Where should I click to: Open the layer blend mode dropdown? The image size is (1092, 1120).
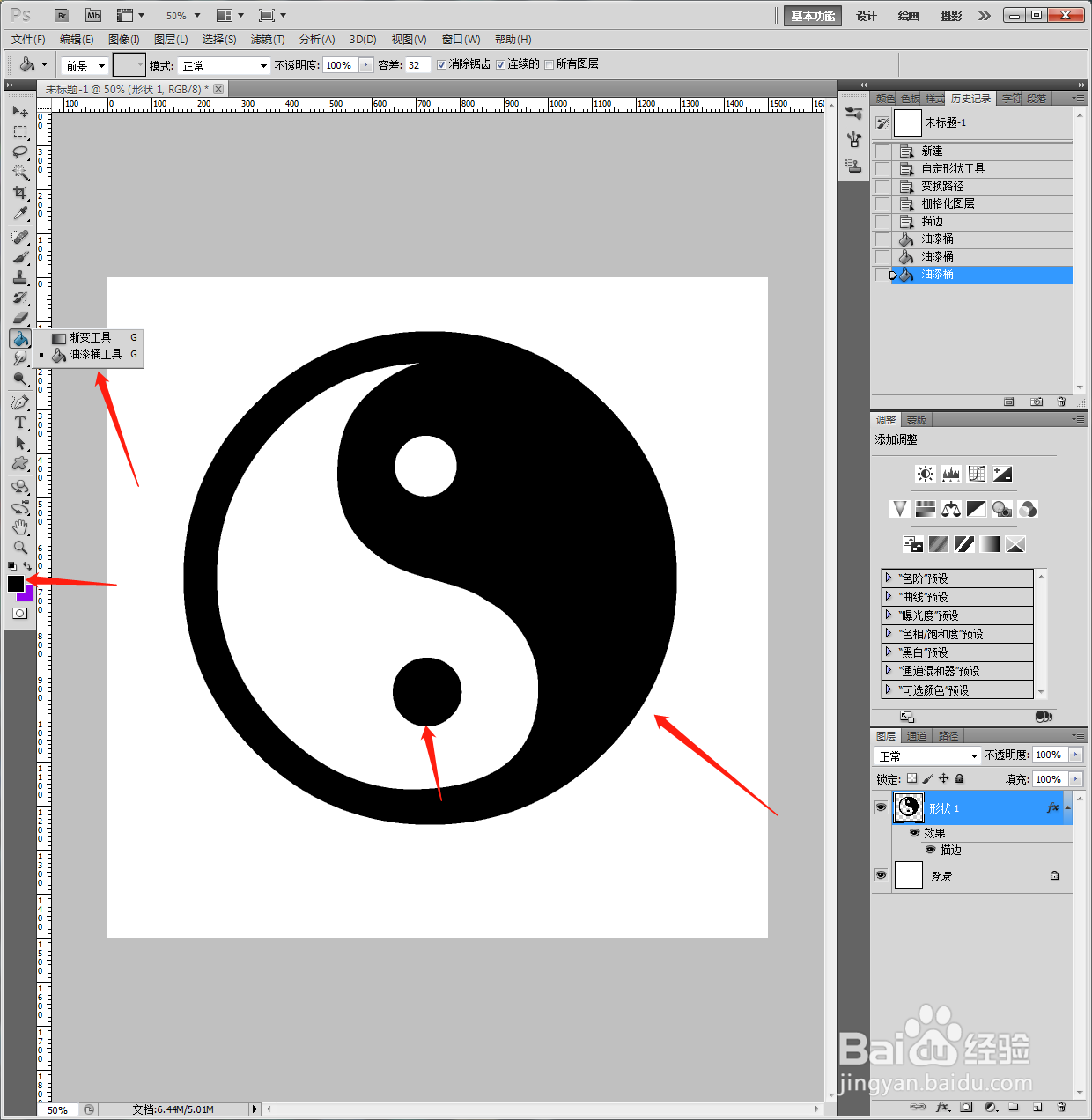coord(927,756)
